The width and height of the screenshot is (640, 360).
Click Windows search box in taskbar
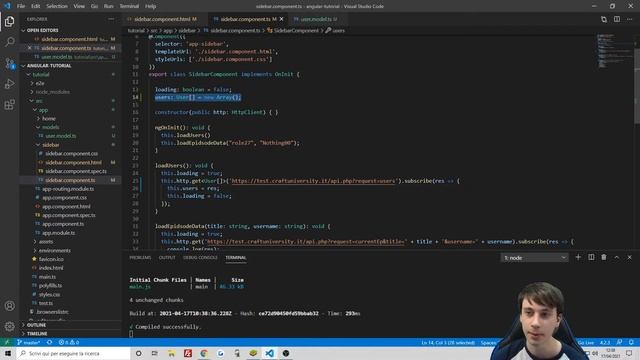tap(73, 353)
